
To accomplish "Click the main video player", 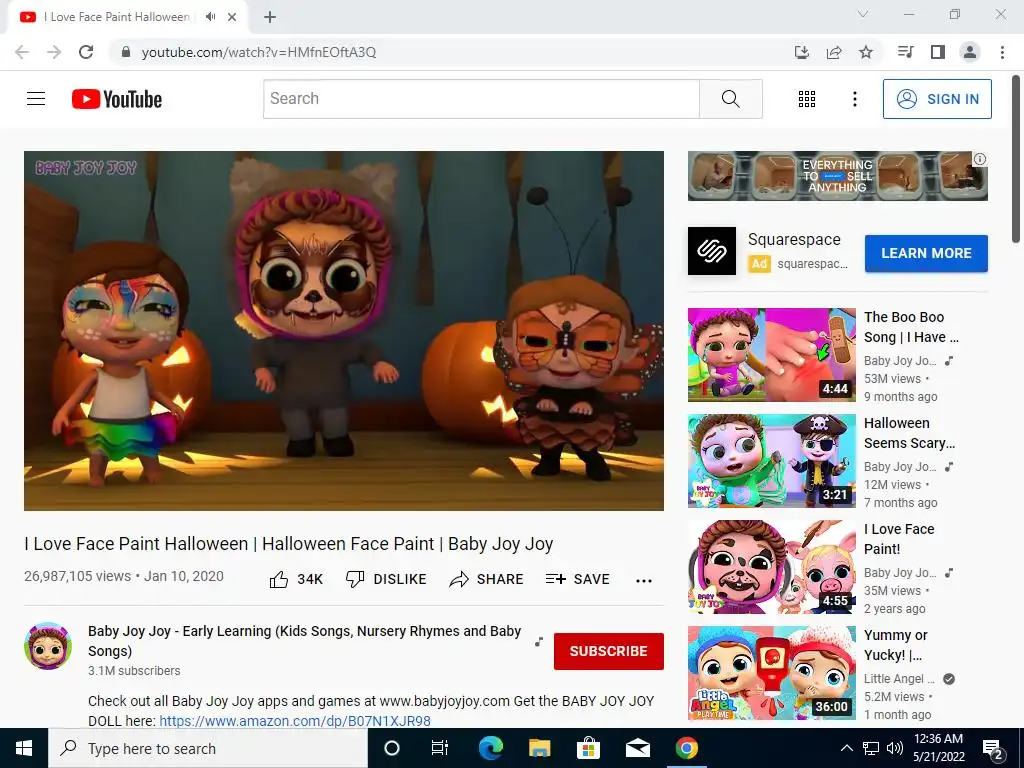I will (344, 330).
